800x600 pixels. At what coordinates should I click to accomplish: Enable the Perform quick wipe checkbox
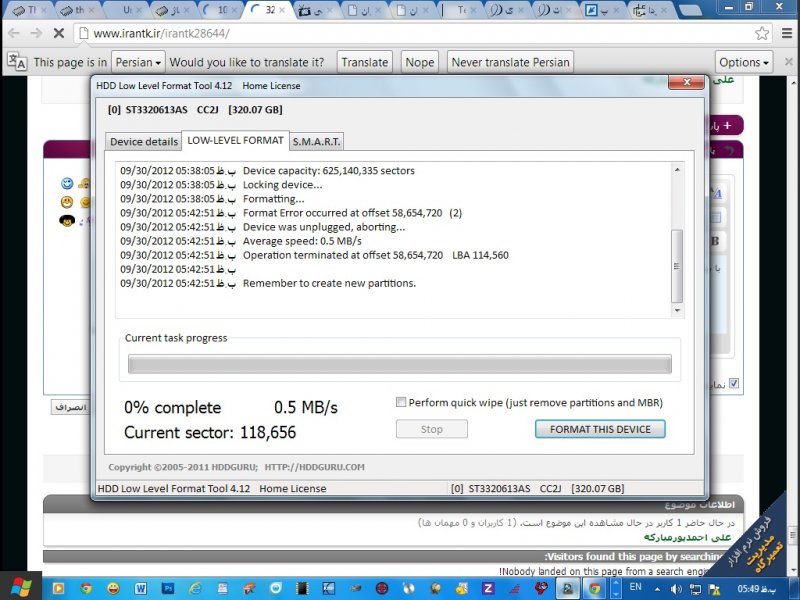tap(401, 402)
